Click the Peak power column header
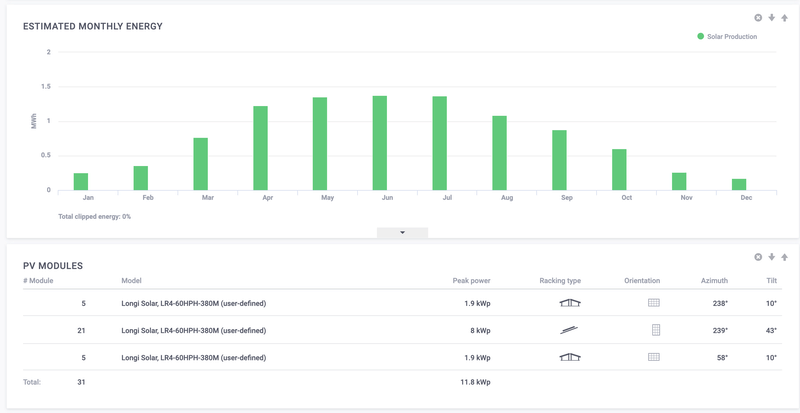This screenshot has height=413, width=800. click(472, 281)
